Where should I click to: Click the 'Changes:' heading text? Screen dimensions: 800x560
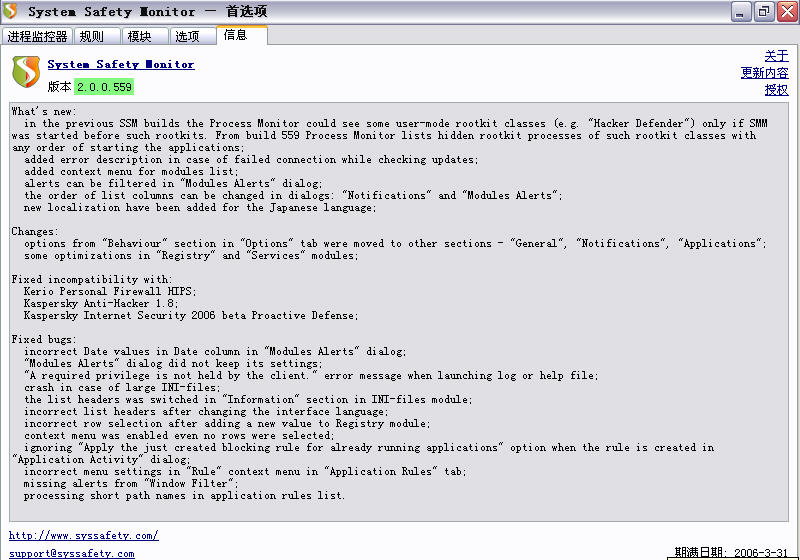35,232
